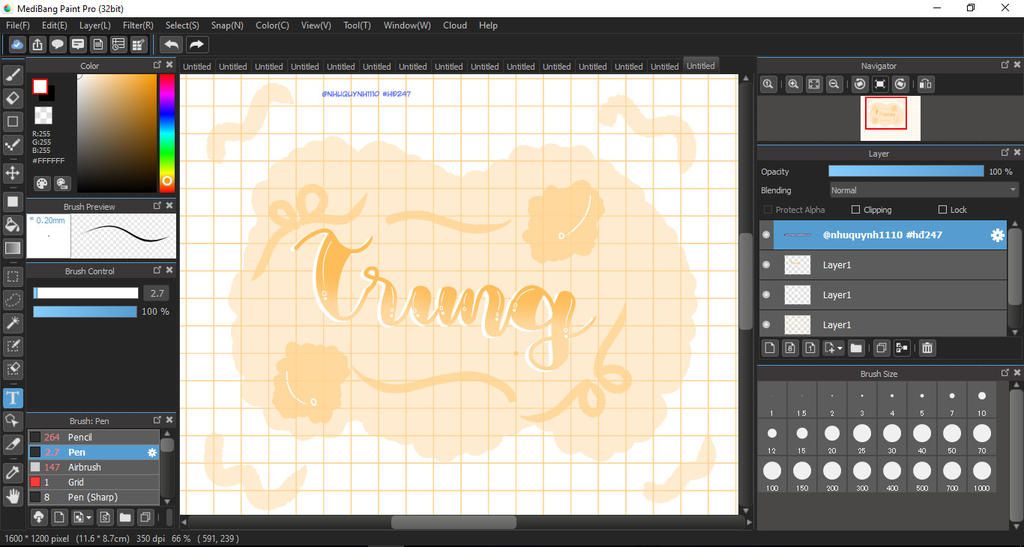Click the rainbow hue slider

click(167, 133)
